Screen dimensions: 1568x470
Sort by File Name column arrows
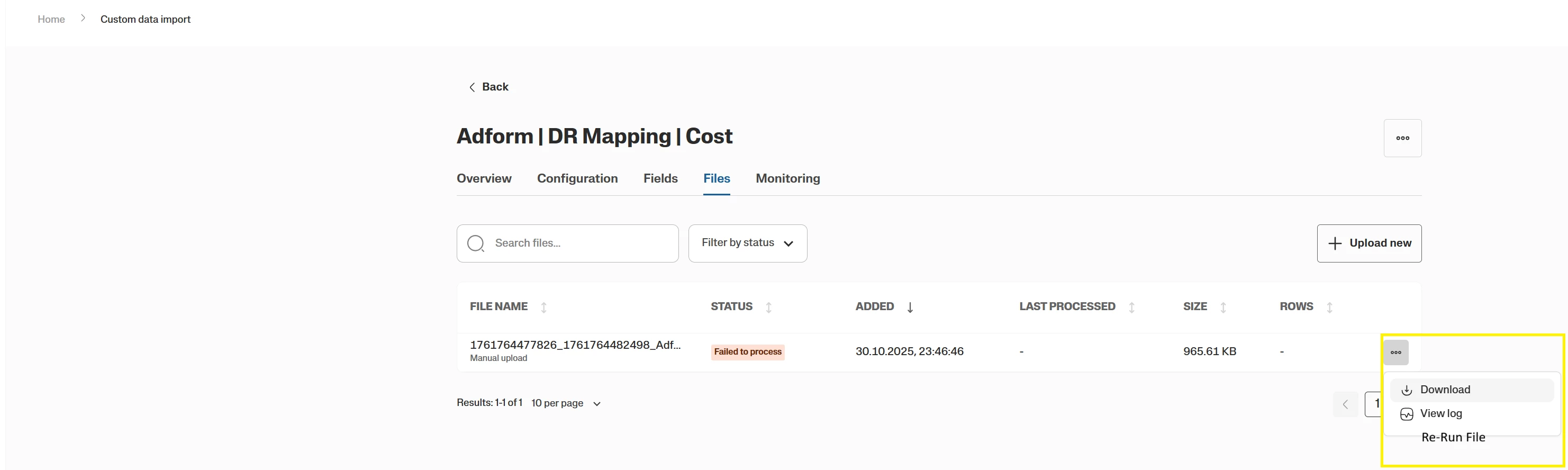(x=543, y=308)
